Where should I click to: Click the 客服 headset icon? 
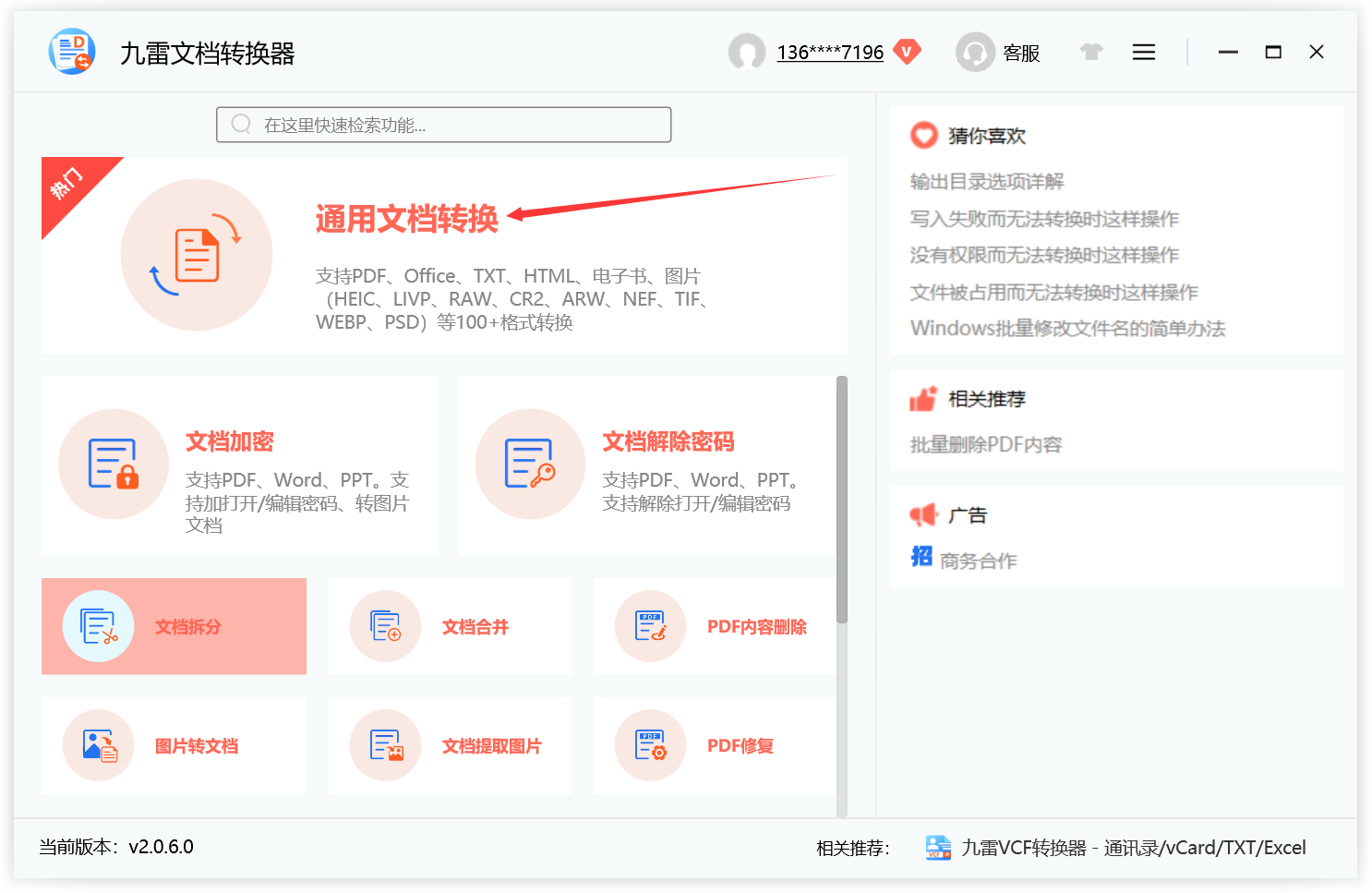[975, 52]
